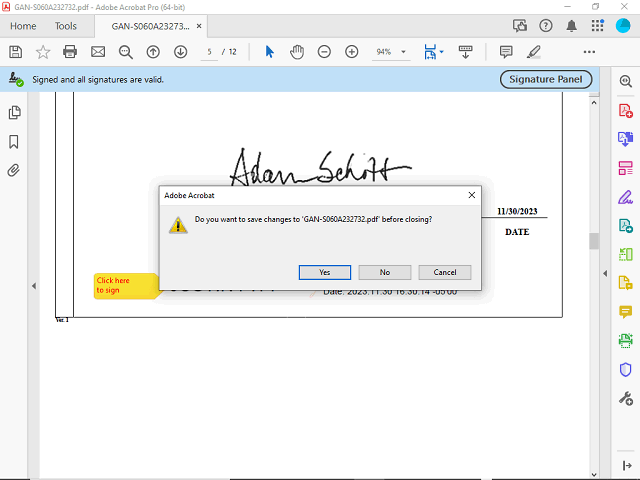Open the Attachments paperclip panel
The width and height of the screenshot is (640, 480).
pyautogui.click(x=13, y=170)
